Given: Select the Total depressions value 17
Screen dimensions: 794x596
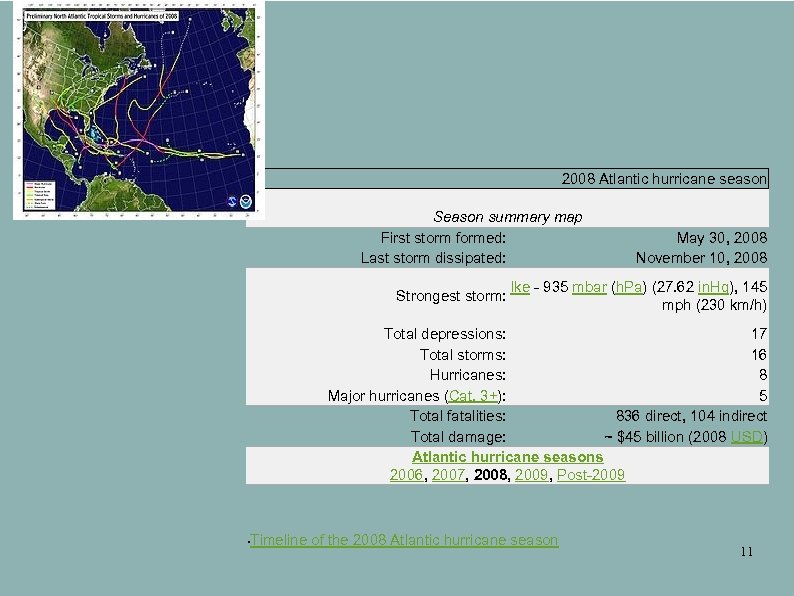Looking at the screenshot, I should tap(759, 334).
